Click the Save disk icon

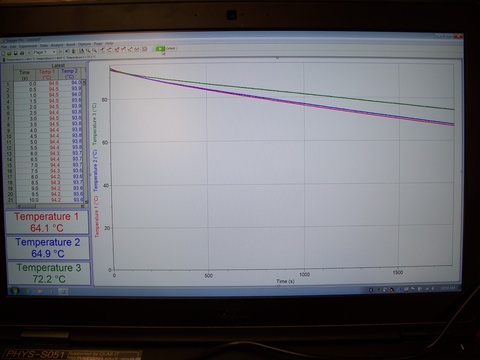(16, 53)
